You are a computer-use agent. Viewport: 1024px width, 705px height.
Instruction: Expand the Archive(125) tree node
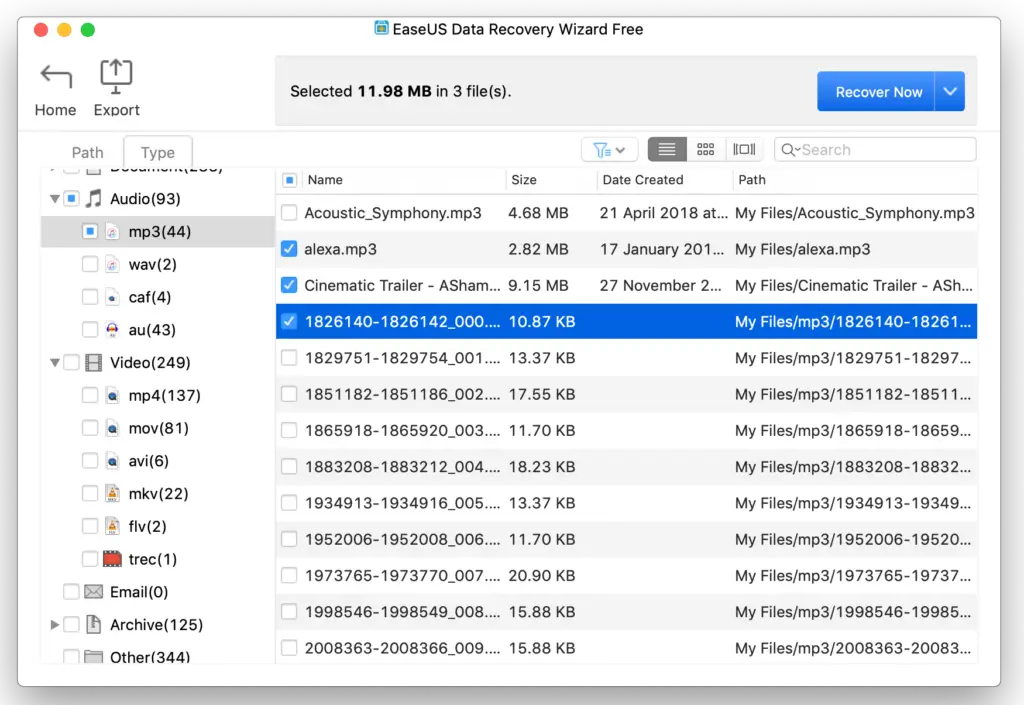coord(55,625)
